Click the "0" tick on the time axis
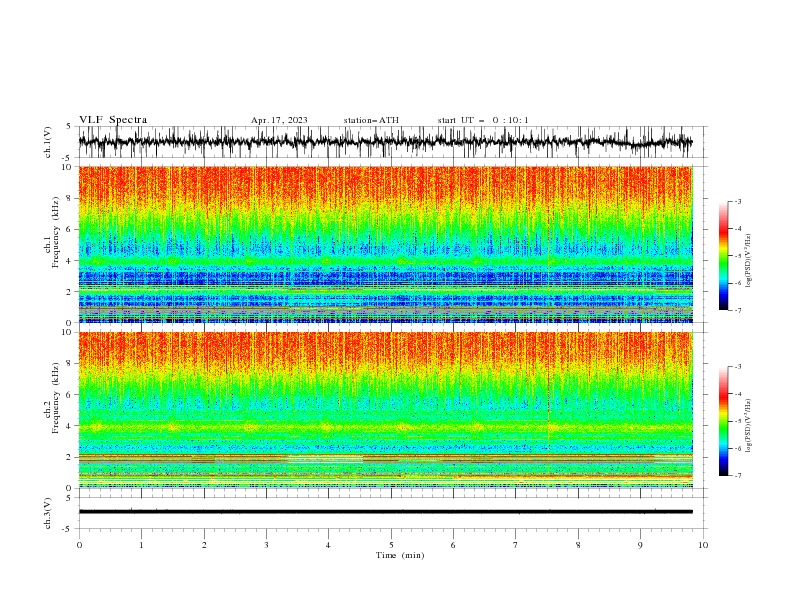The height and width of the screenshot is (612, 792). tap(79, 545)
